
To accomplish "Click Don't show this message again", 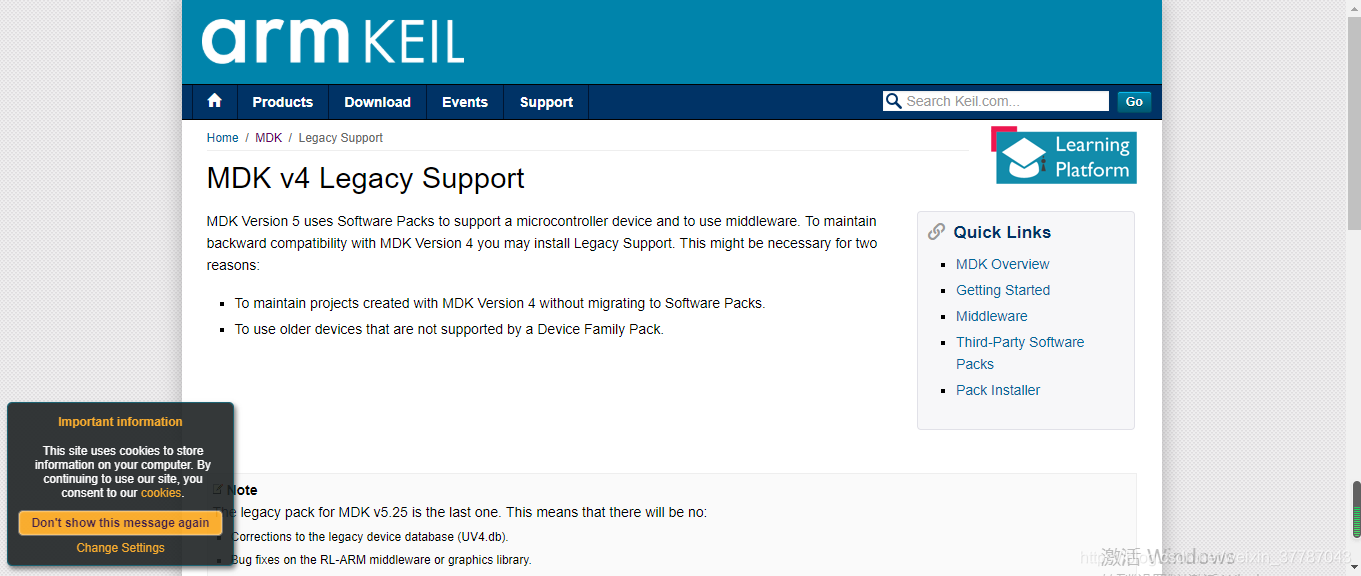I will 120,523.
